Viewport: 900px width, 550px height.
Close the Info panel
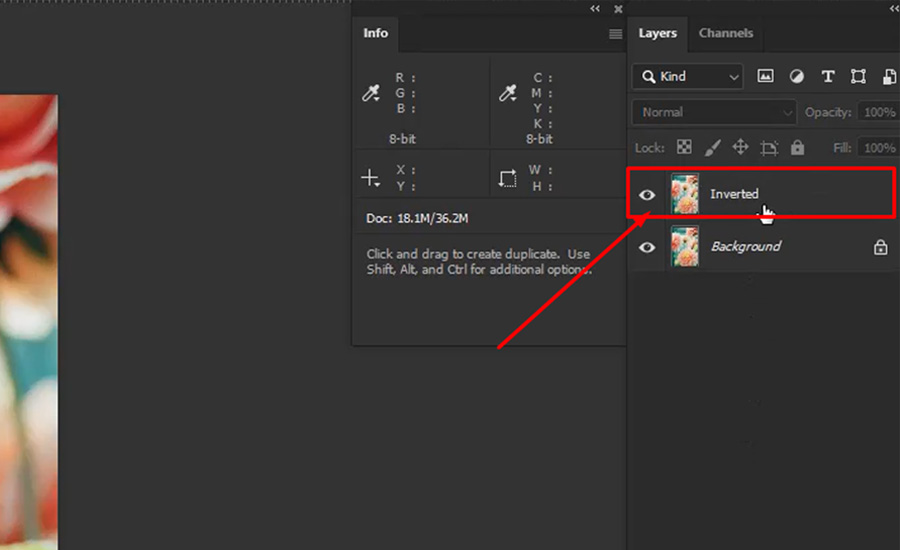618,9
